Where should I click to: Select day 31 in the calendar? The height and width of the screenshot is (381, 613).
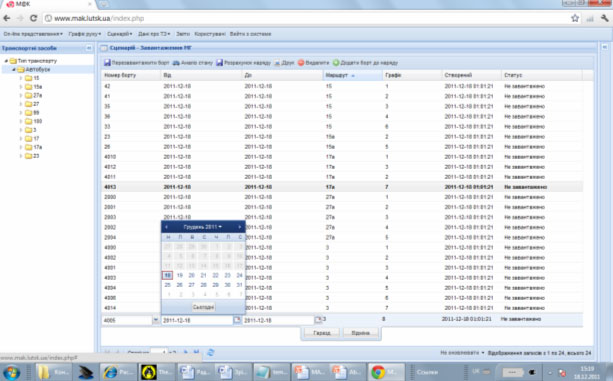click(239, 285)
